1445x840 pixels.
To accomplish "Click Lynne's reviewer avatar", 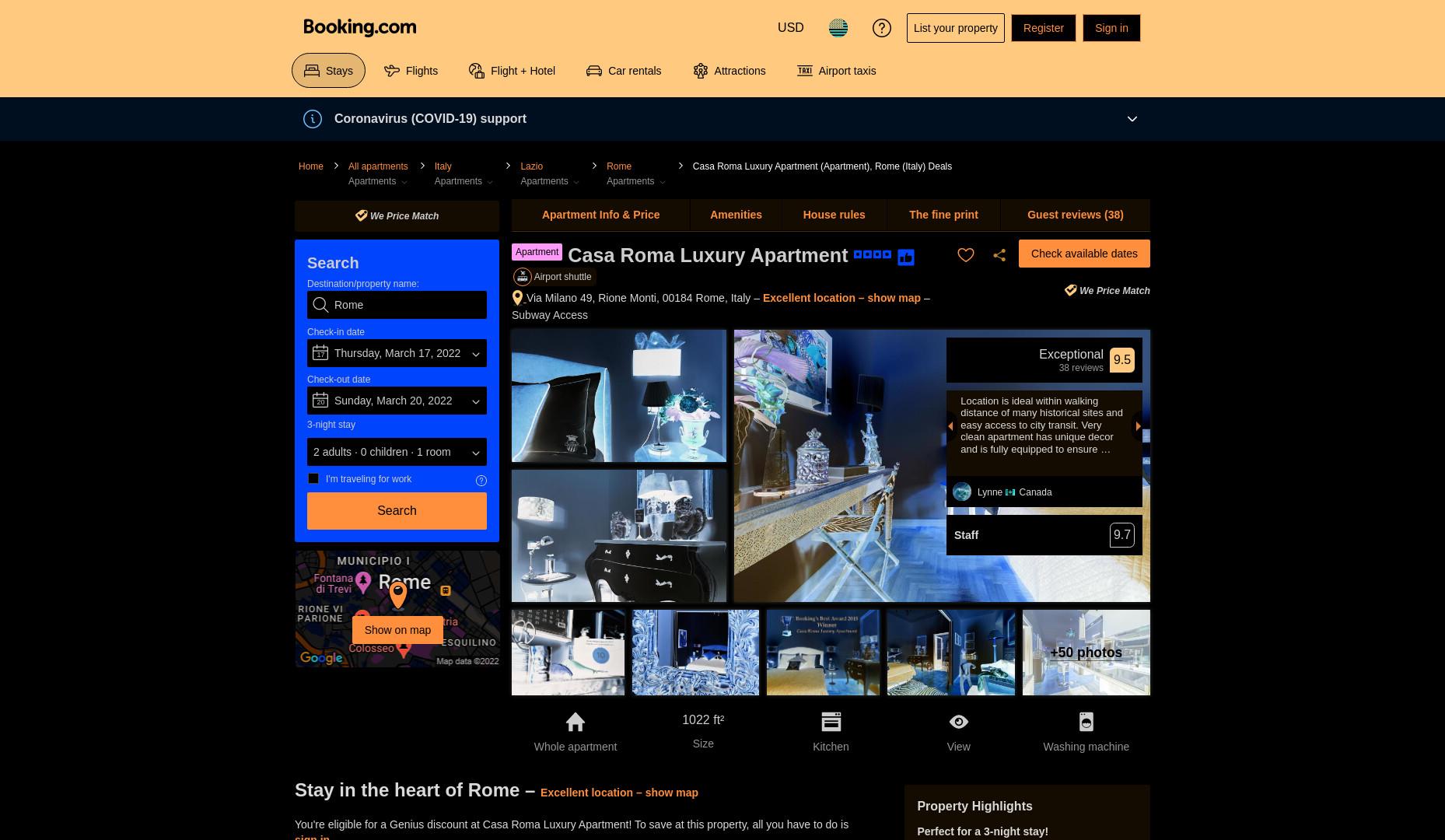I will [x=962, y=492].
